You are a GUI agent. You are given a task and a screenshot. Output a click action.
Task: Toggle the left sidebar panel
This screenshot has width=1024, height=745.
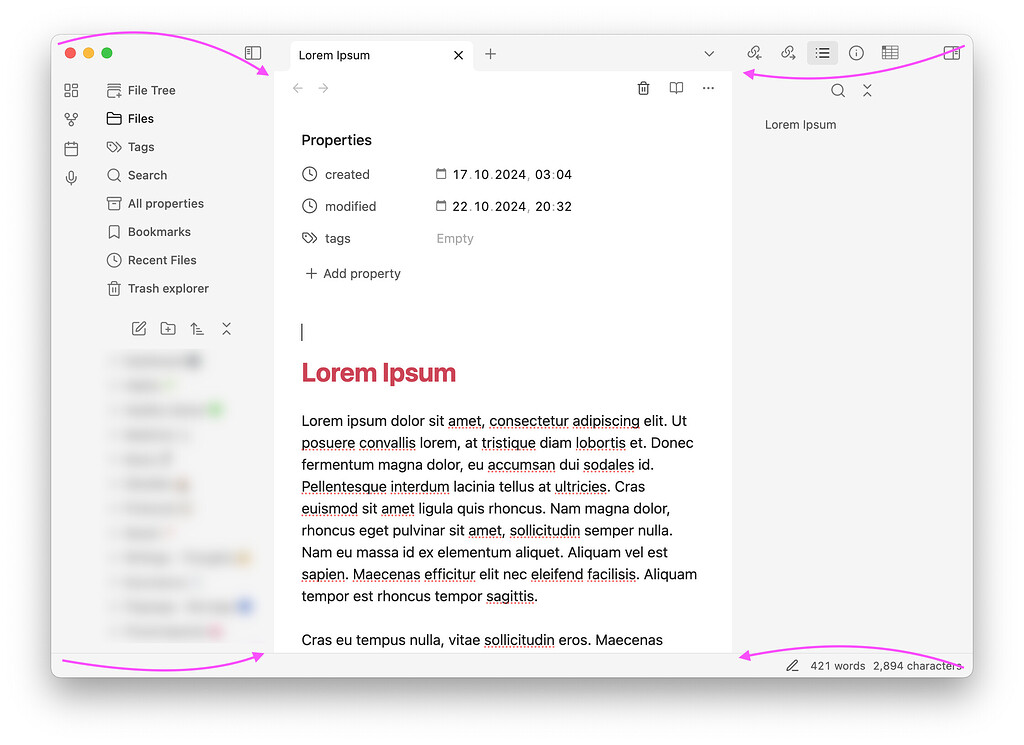coord(253,52)
